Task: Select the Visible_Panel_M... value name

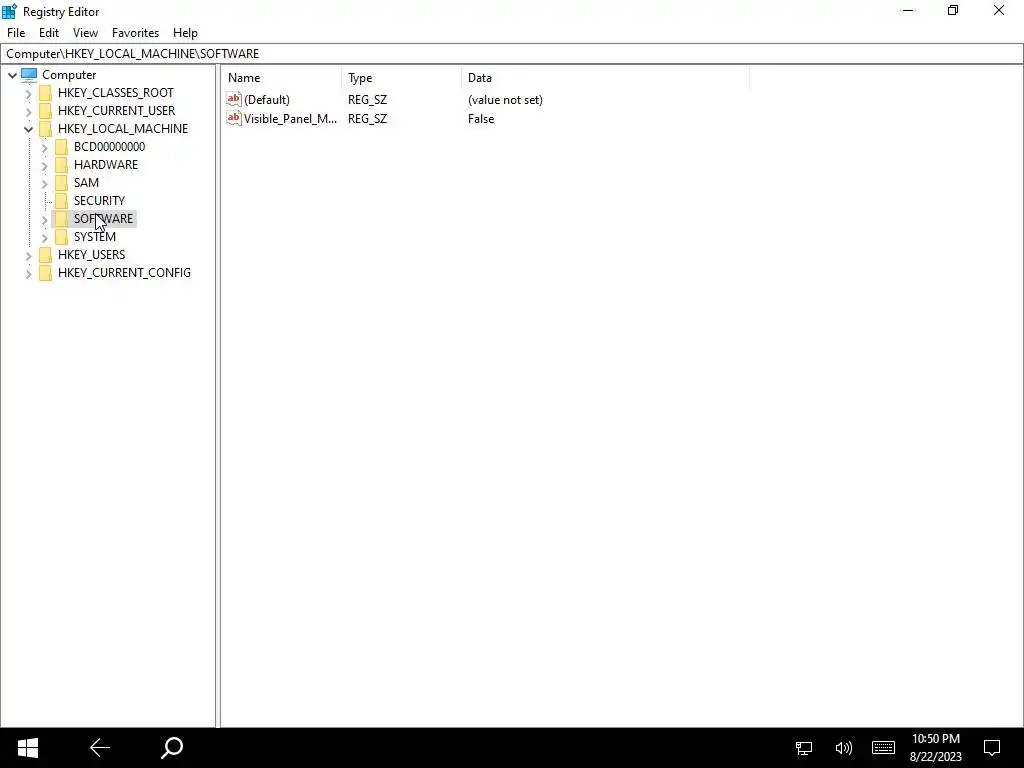Action: coord(291,119)
